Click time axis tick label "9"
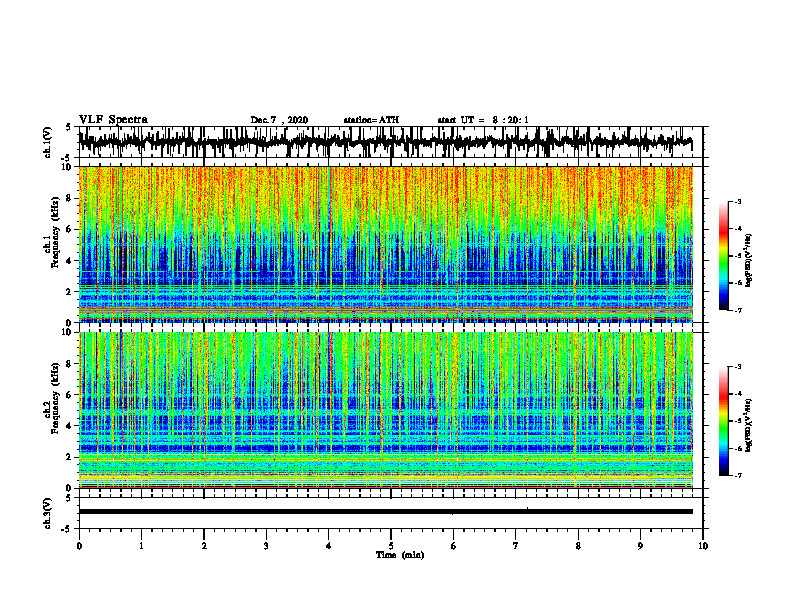 (640, 546)
